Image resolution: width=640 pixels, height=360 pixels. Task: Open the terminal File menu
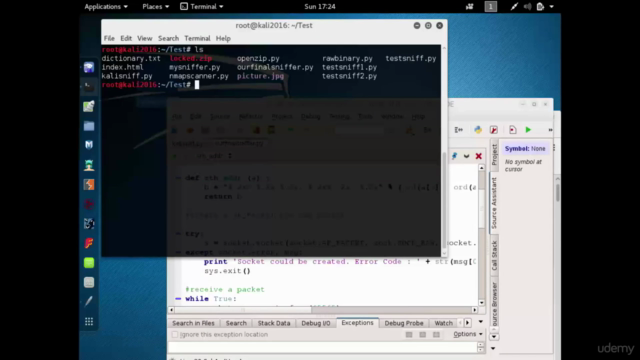[x=109, y=38]
